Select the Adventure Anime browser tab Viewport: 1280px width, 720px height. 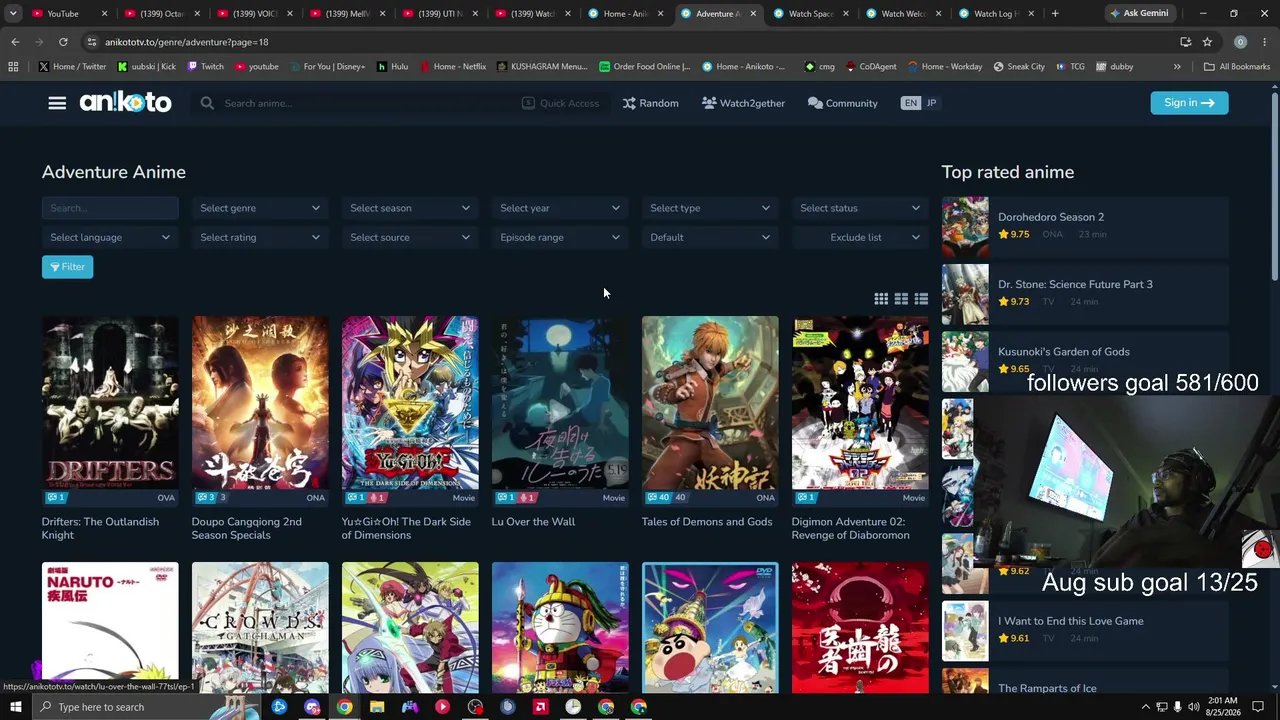(718, 14)
